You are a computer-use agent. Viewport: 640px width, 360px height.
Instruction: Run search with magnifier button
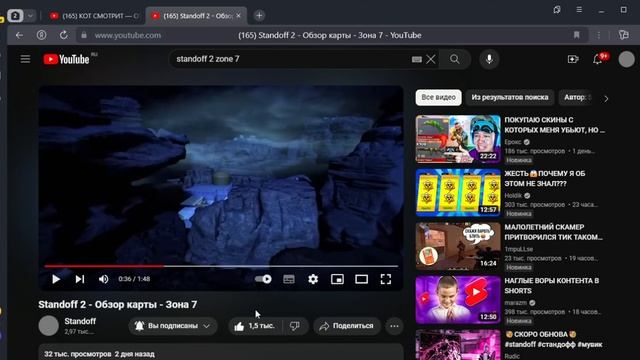[x=455, y=59]
